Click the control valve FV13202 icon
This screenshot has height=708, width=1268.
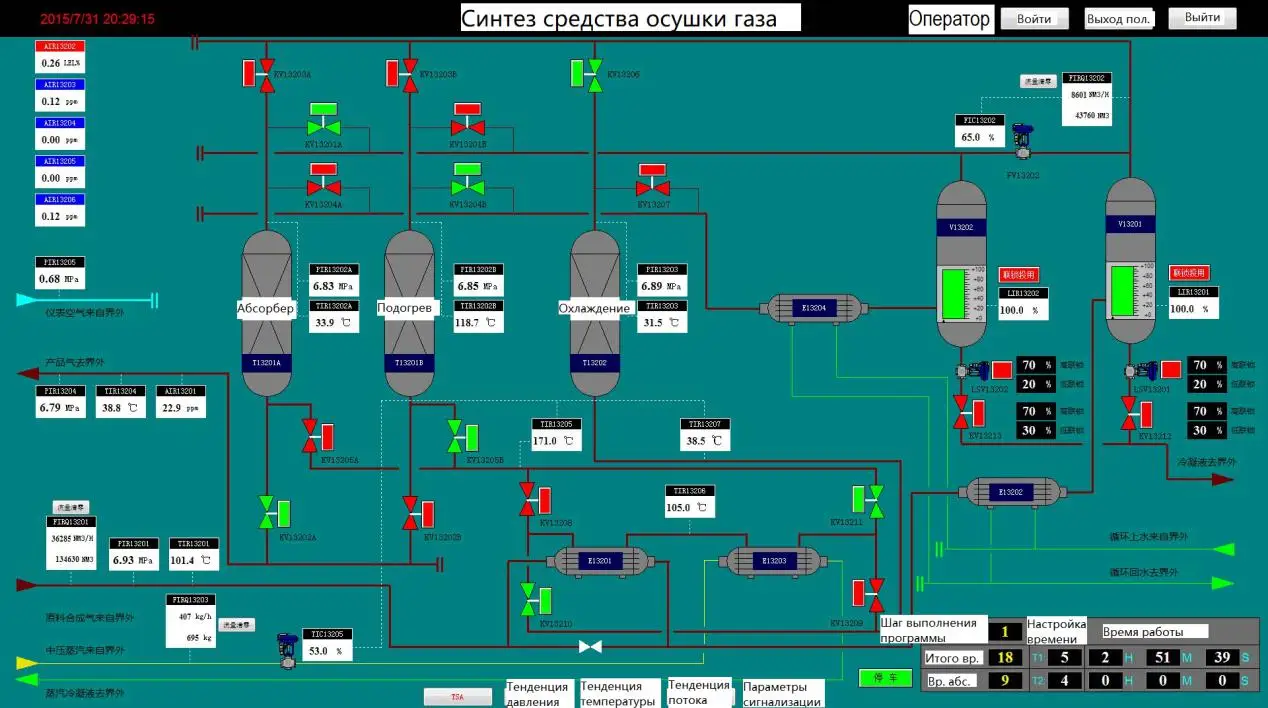(x=1022, y=140)
